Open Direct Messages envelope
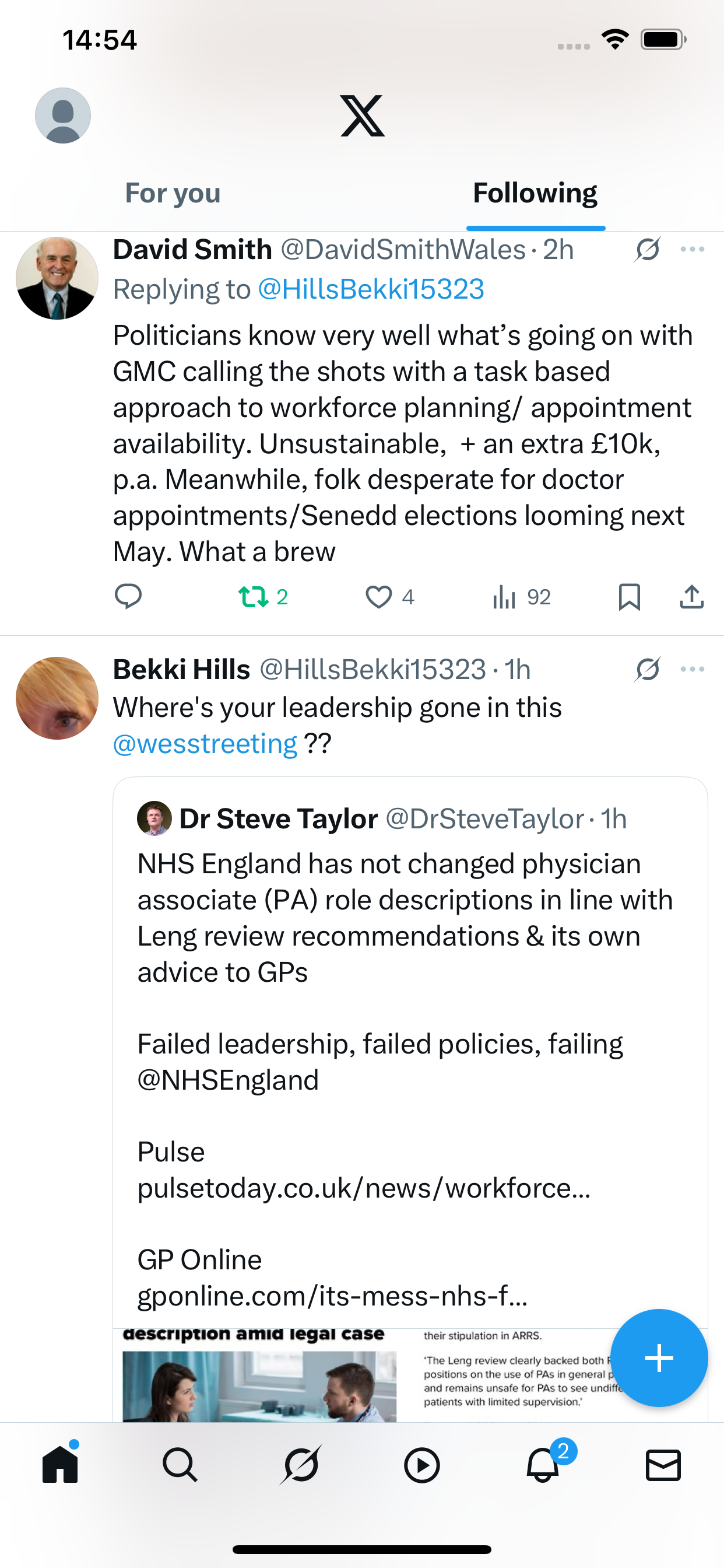 pyautogui.click(x=663, y=1465)
